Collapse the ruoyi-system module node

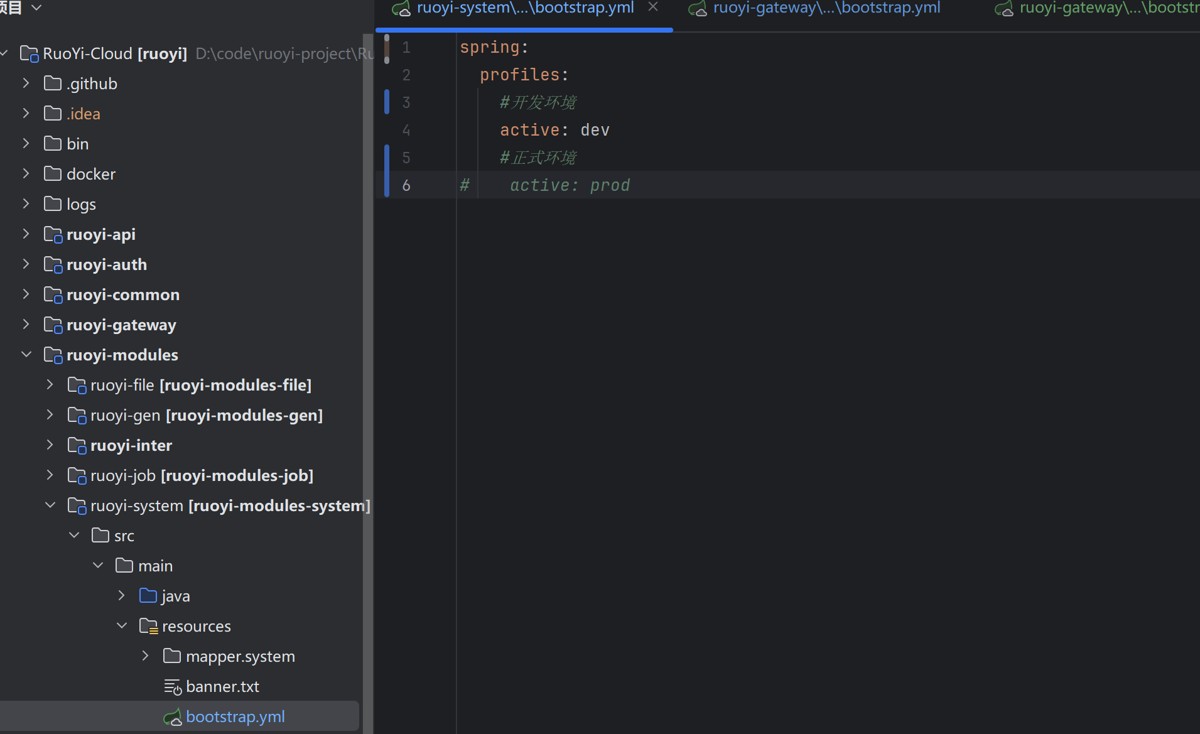(50, 505)
